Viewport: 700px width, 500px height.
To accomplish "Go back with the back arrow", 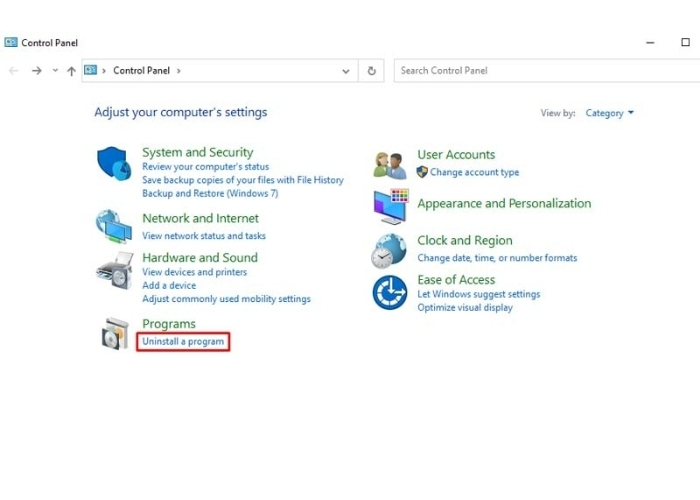I will (x=14, y=71).
